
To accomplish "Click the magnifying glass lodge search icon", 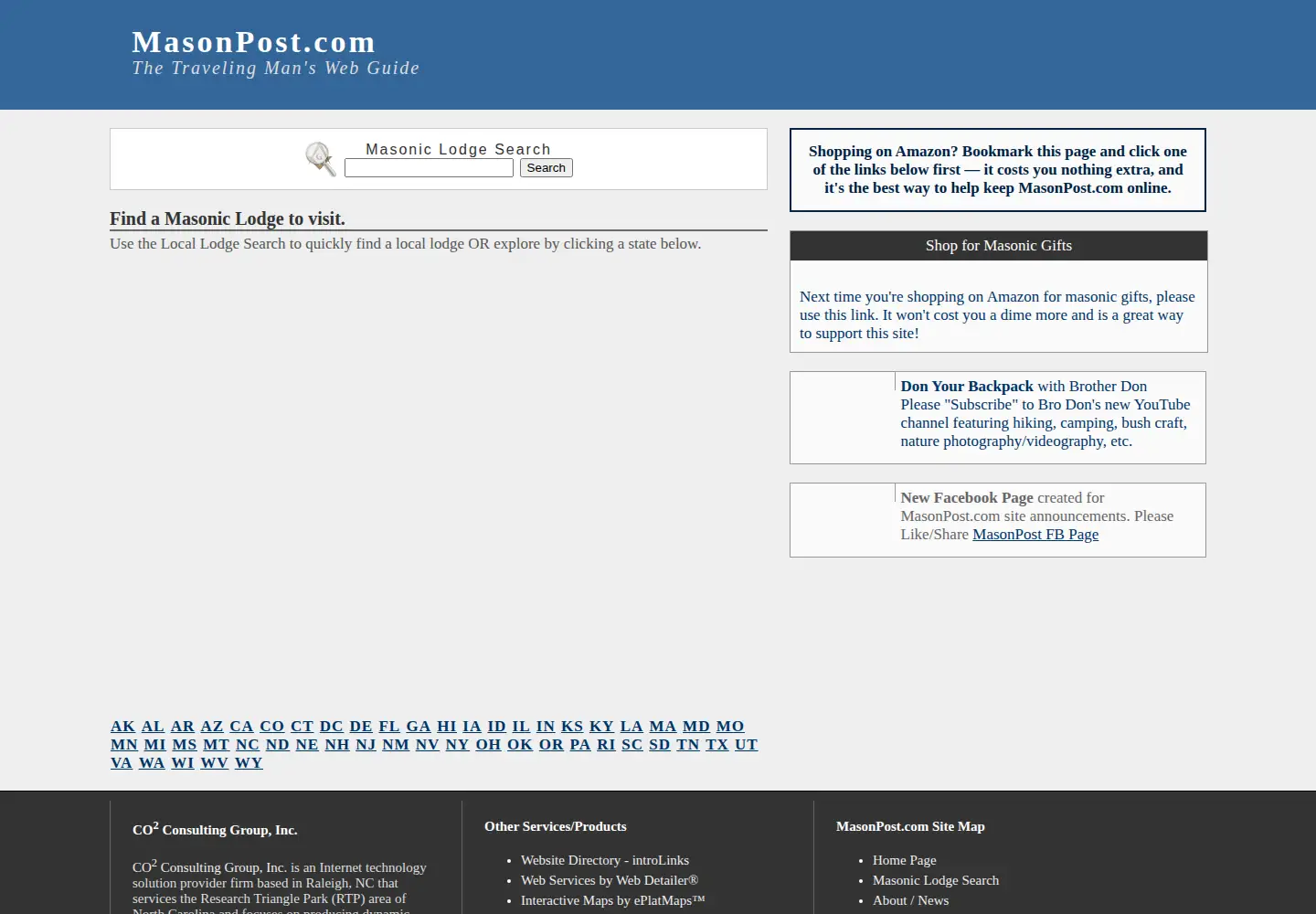I will click(321, 159).
